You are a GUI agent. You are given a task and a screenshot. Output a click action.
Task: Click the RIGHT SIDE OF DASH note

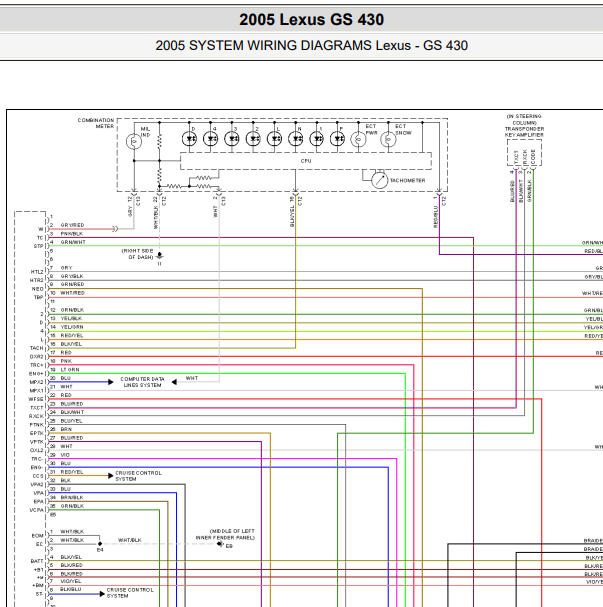pos(138,254)
